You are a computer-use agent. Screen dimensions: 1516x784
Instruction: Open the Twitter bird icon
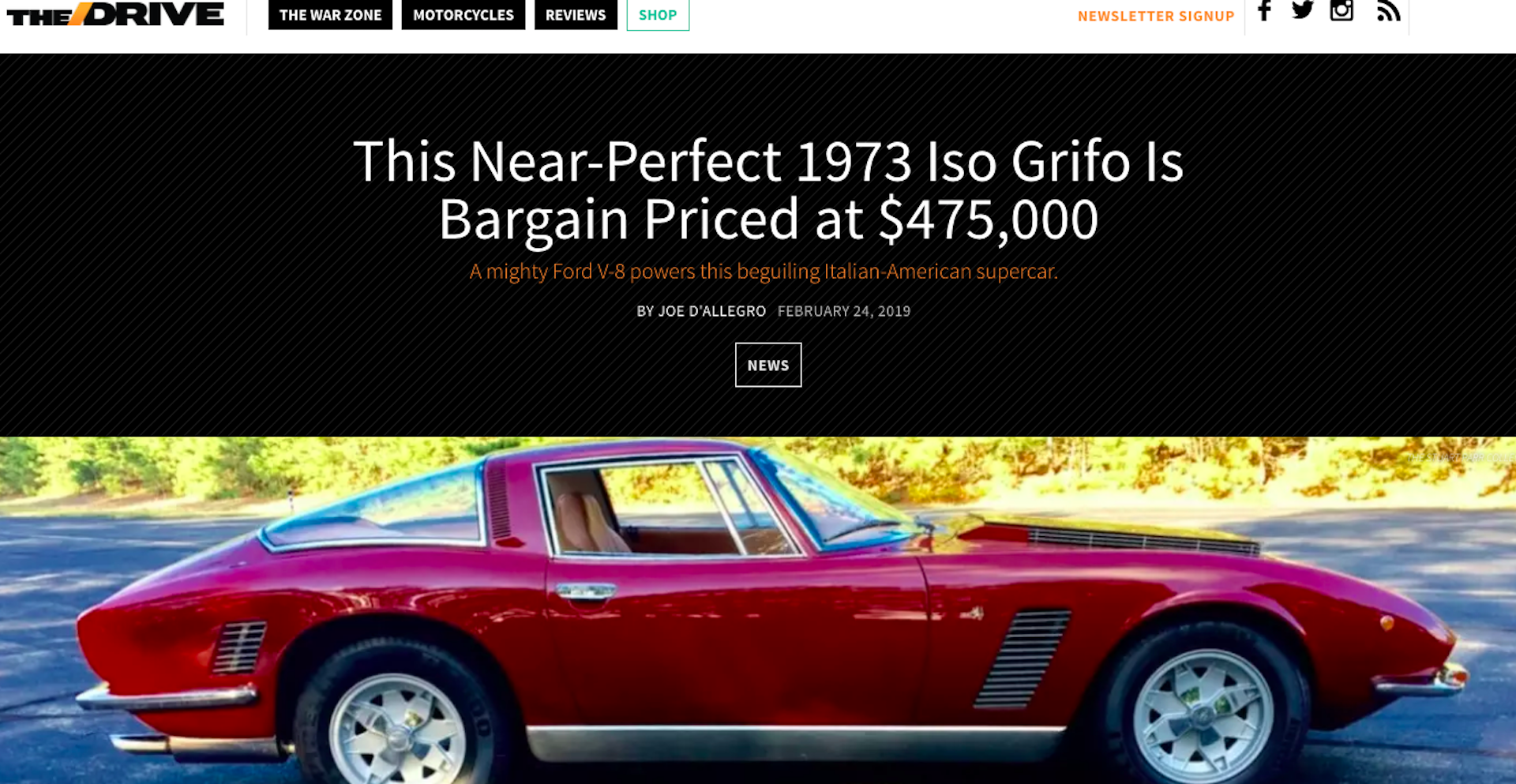pos(1303,9)
